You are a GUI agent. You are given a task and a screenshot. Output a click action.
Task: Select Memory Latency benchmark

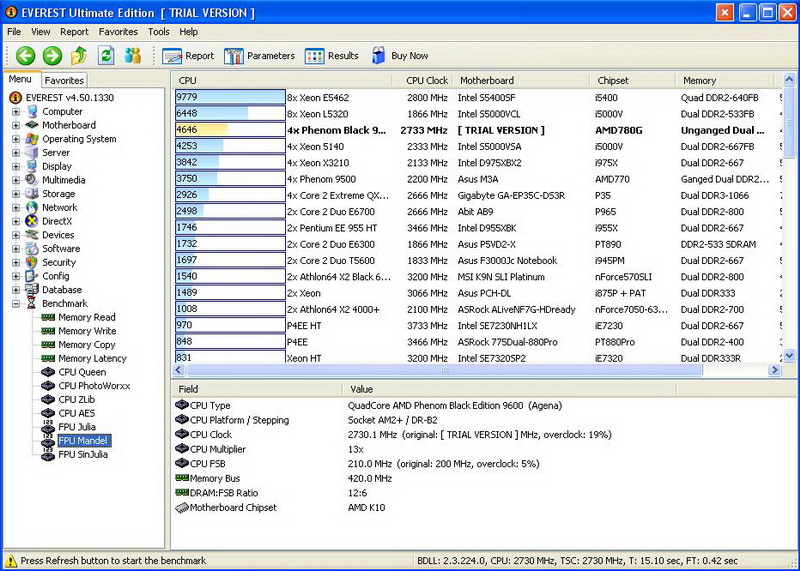(x=92, y=359)
